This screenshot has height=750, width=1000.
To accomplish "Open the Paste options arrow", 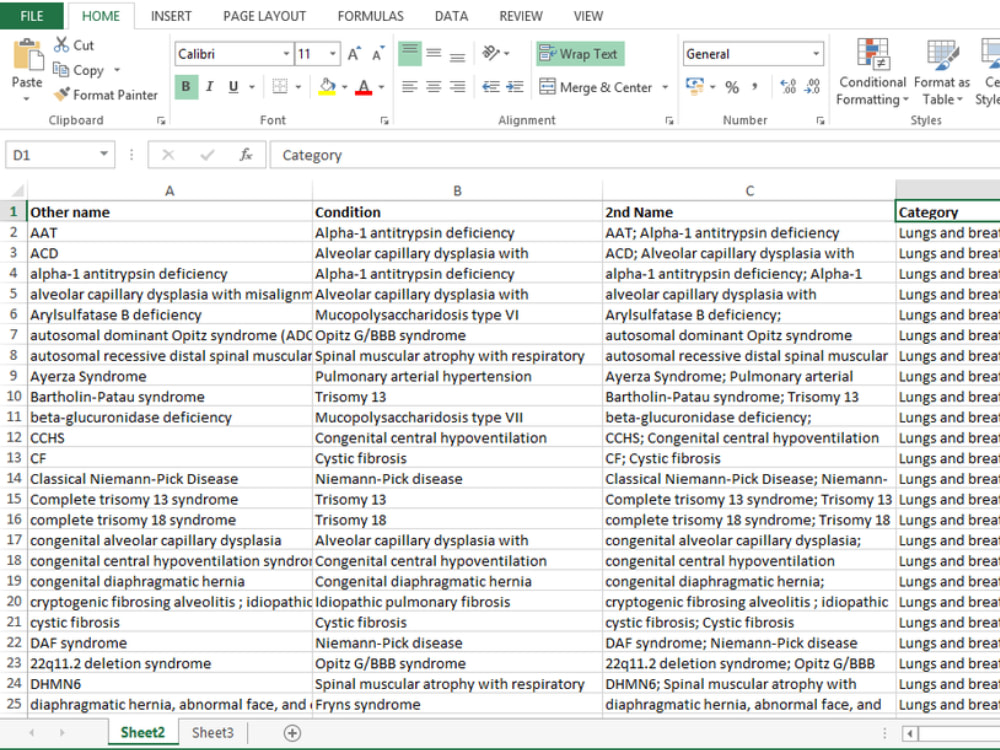I will click(x=26, y=99).
